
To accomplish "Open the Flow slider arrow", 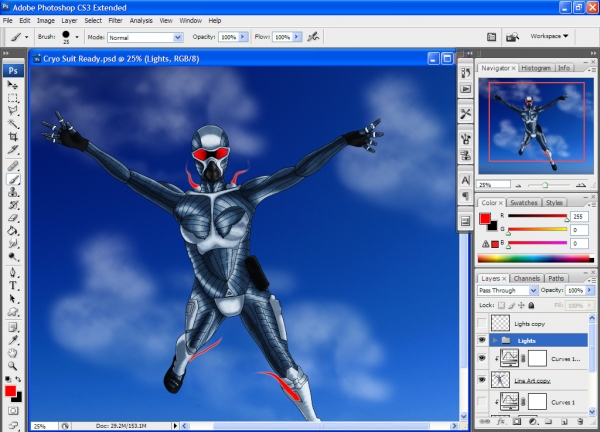I will coord(297,37).
